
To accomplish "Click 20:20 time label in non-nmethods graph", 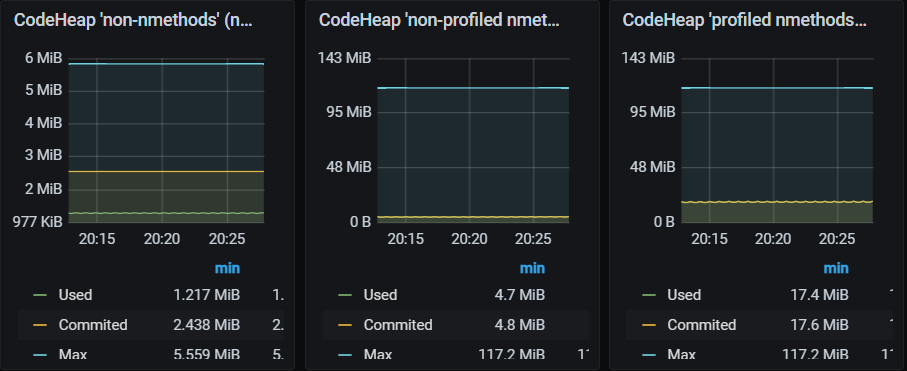I will 163,238.
